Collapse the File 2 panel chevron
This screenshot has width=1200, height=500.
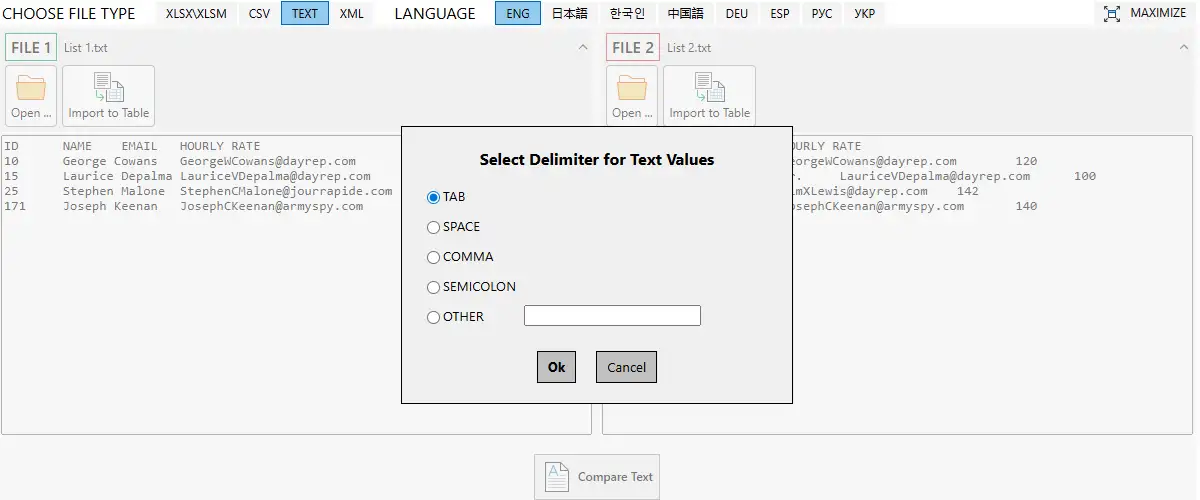1184,47
